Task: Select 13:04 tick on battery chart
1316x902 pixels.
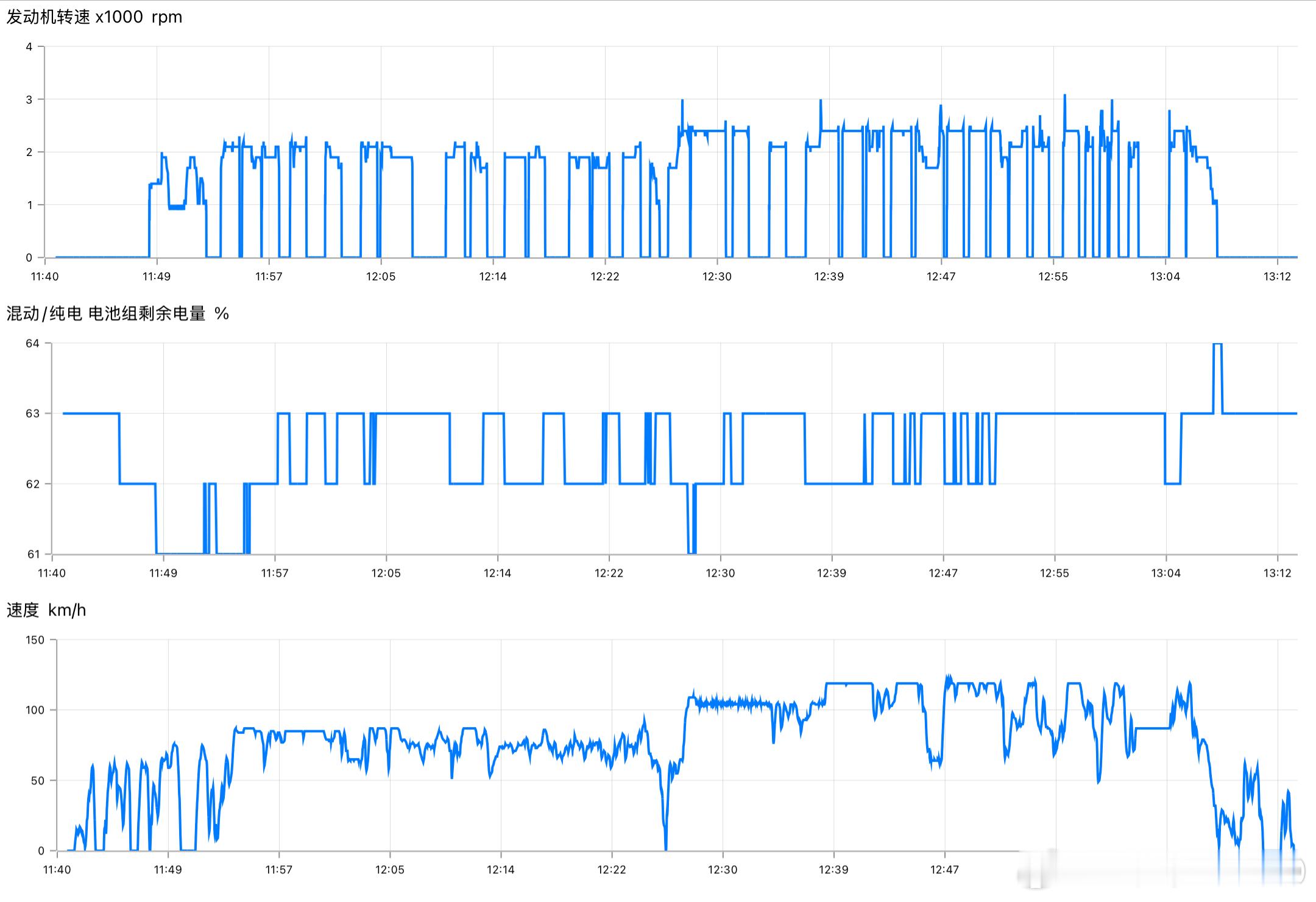Action: click(x=1166, y=574)
